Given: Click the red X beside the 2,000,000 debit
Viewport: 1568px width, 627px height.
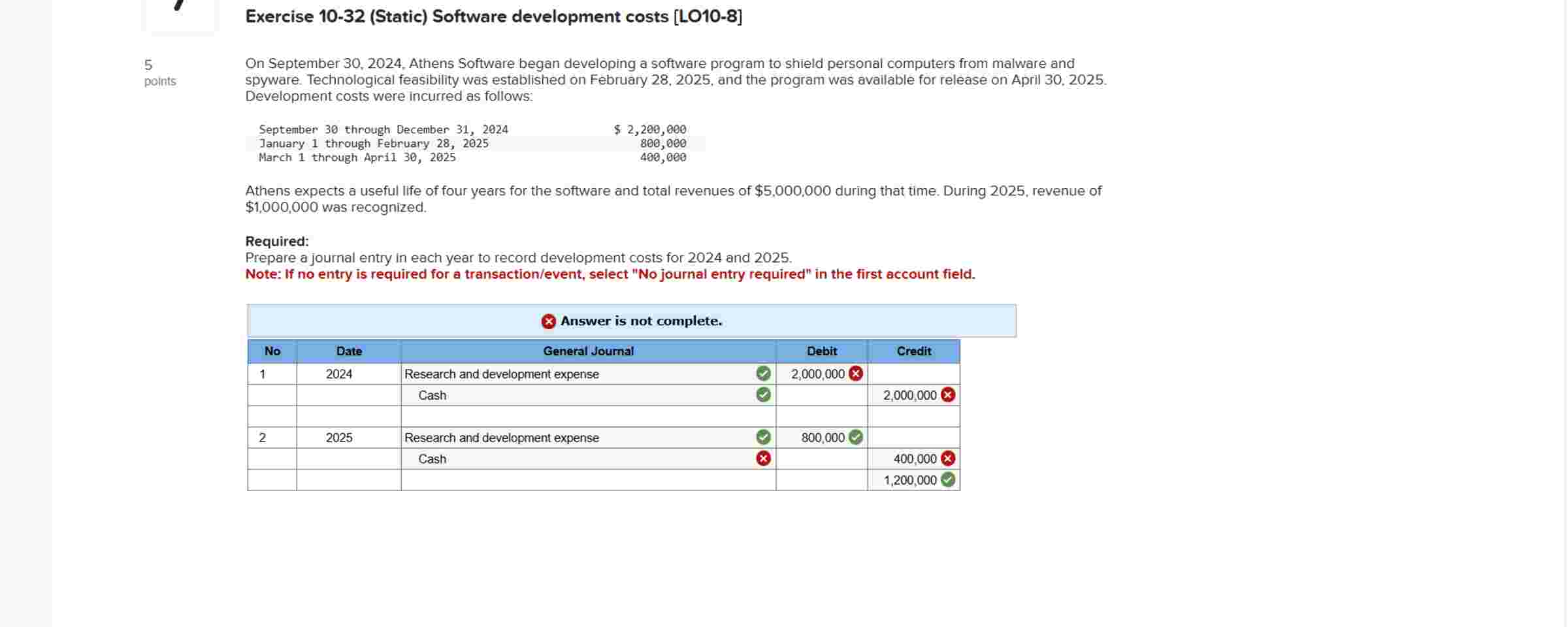Looking at the screenshot, I should 857,374.
